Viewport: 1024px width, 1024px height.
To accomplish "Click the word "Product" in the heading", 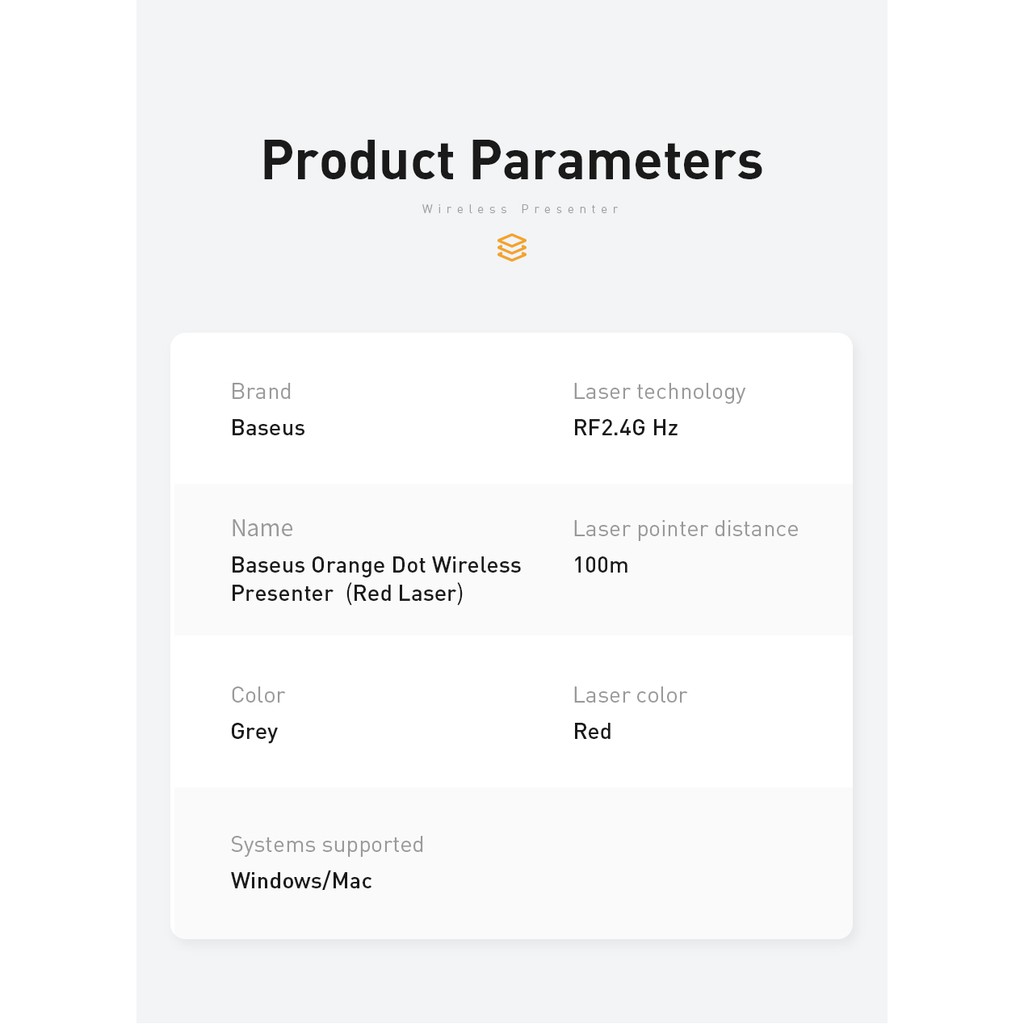I will pos(358,160).
